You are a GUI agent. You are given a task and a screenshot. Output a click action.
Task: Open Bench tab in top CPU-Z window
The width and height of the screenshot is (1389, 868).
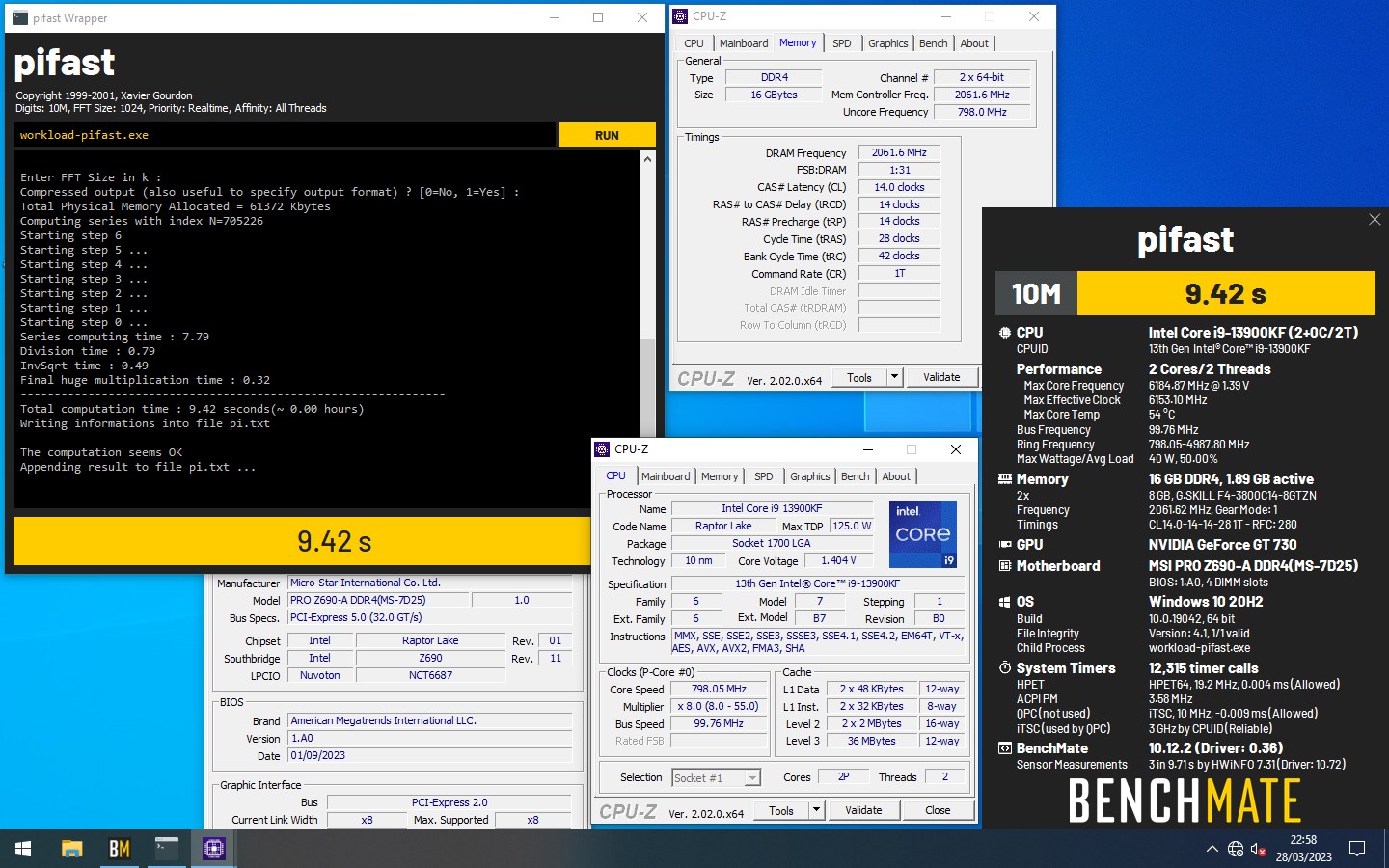coord(933,43)
